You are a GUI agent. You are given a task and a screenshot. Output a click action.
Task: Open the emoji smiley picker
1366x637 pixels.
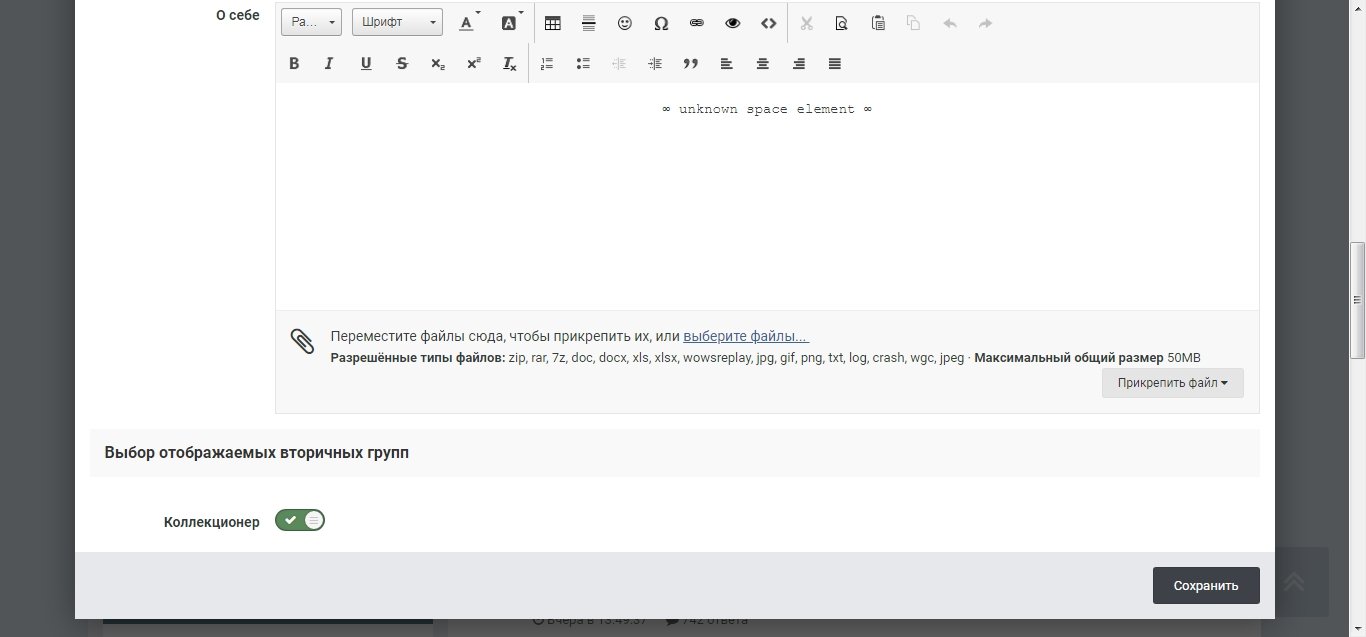click(625, 23)
